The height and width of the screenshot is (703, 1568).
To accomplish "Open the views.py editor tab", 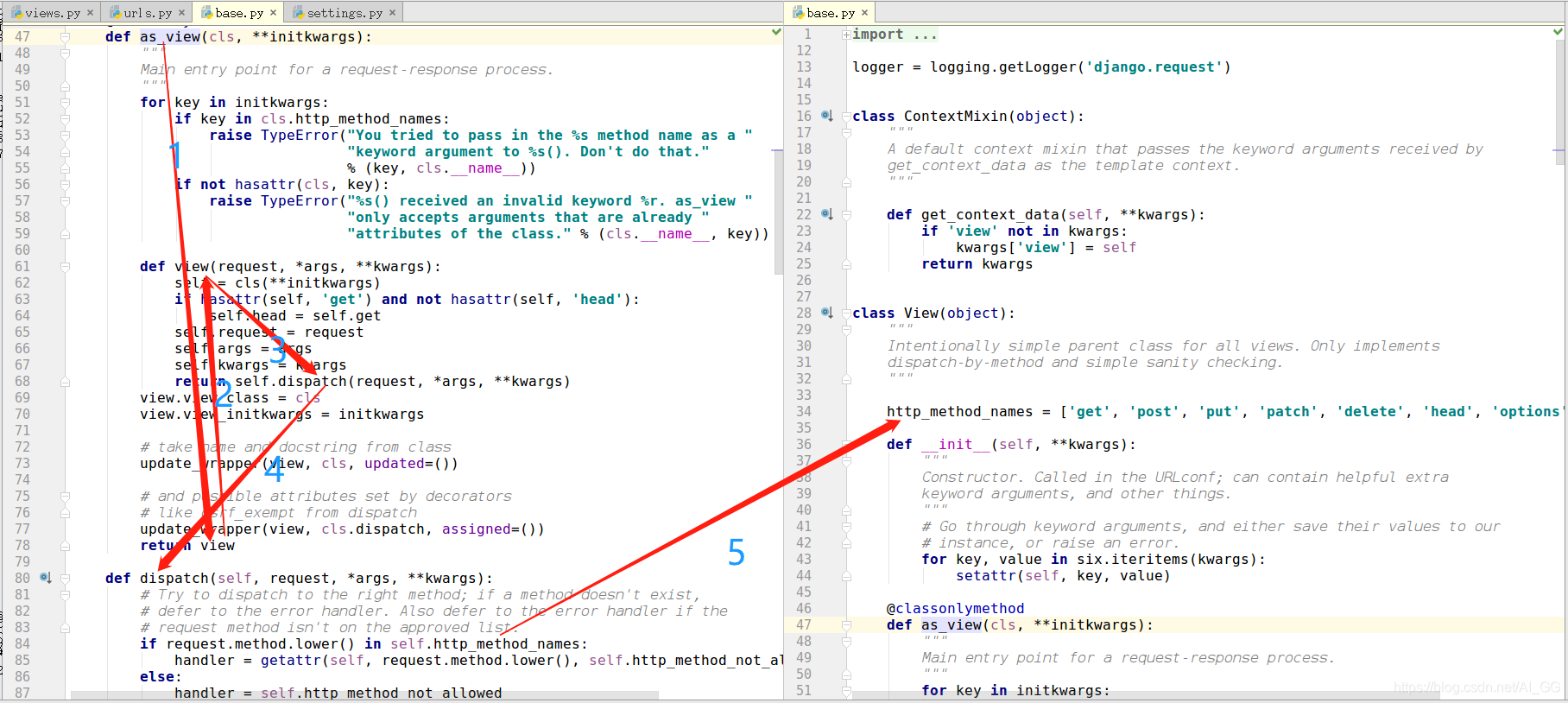I will pos(52,12).
